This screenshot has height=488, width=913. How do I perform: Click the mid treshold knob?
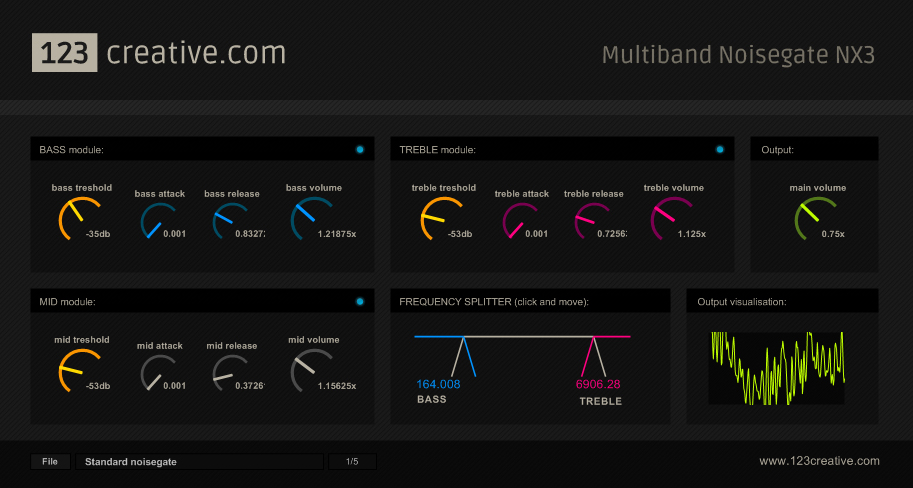80,370
